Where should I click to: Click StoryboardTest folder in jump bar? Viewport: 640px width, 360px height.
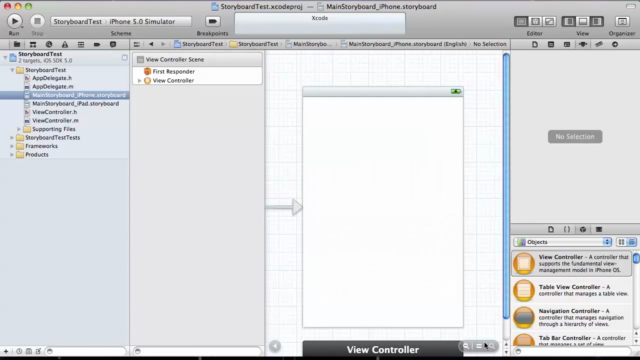[x=254, y=44]
